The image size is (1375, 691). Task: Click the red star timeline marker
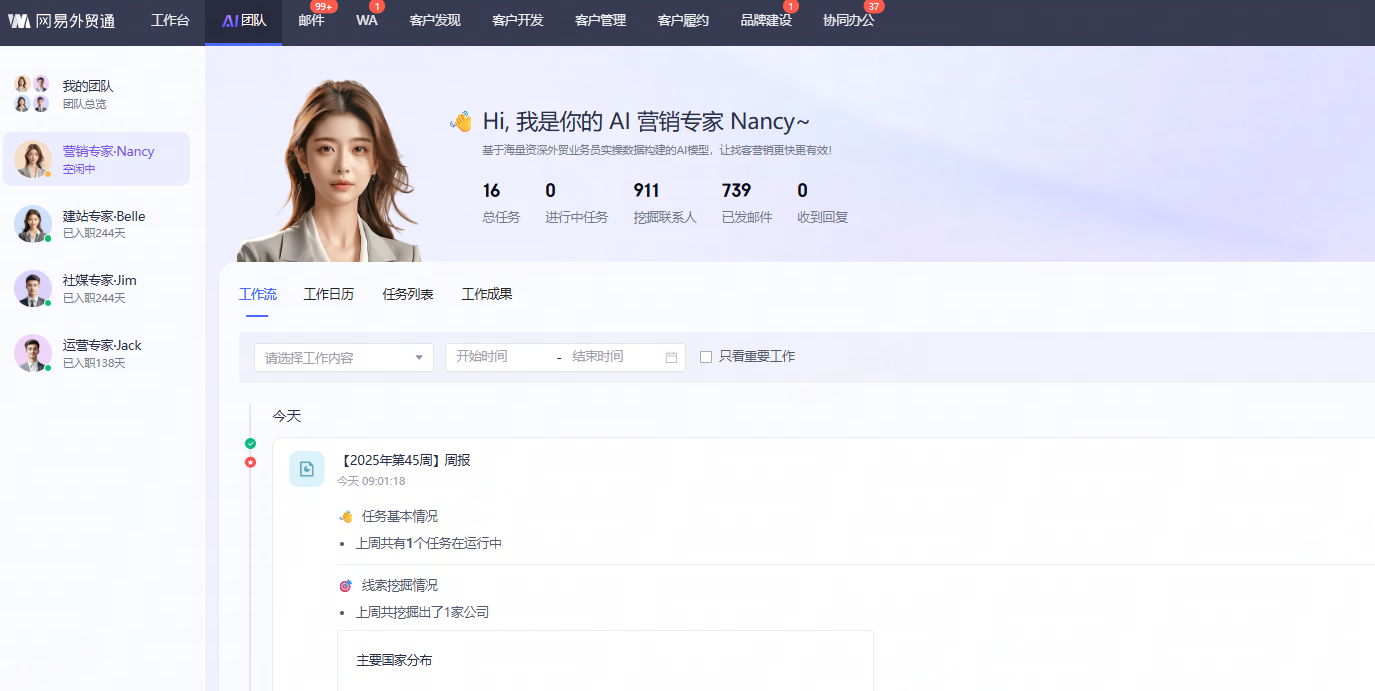(x=250, y=462)
